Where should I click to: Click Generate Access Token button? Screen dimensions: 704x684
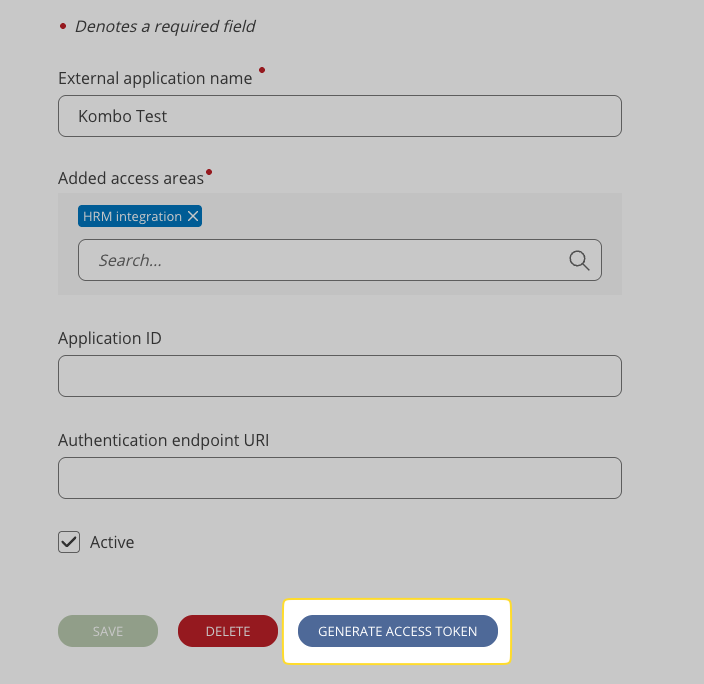[398, 631]
